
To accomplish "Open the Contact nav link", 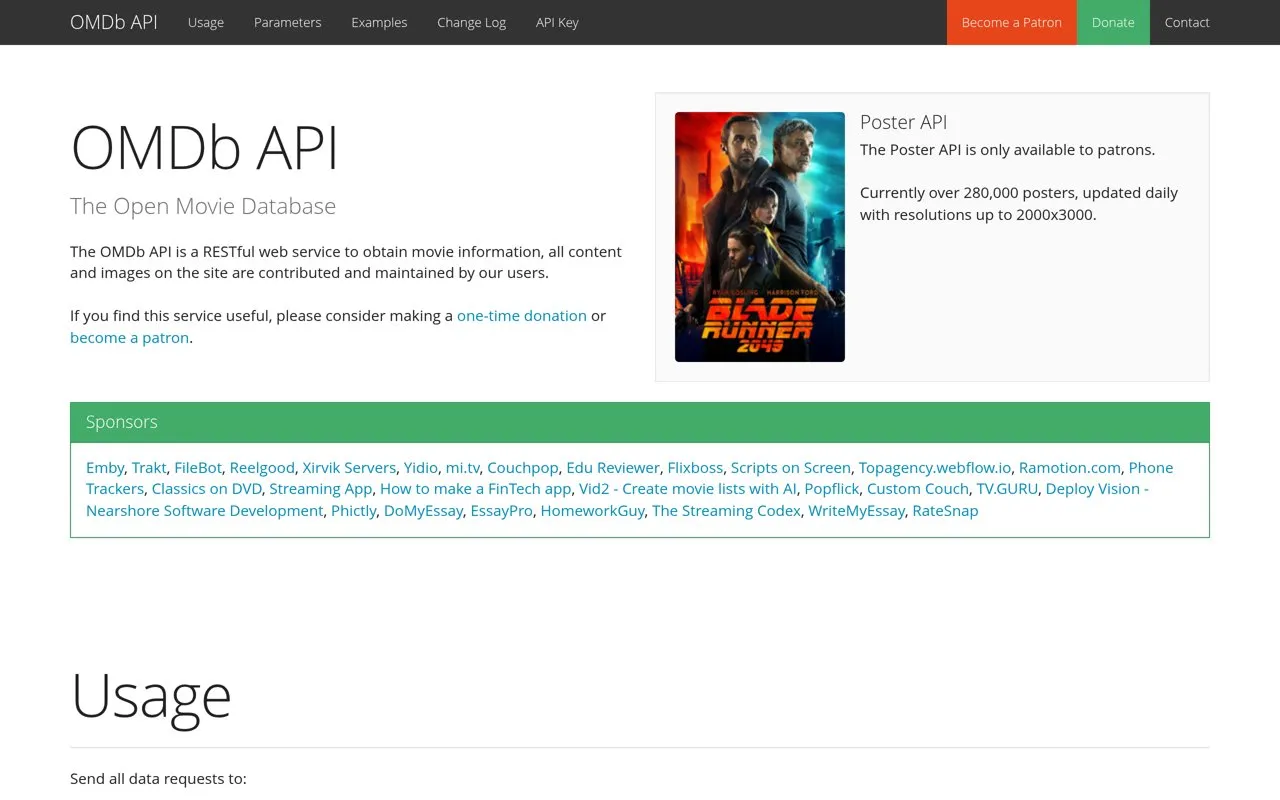I will [x=1187, y=22].
